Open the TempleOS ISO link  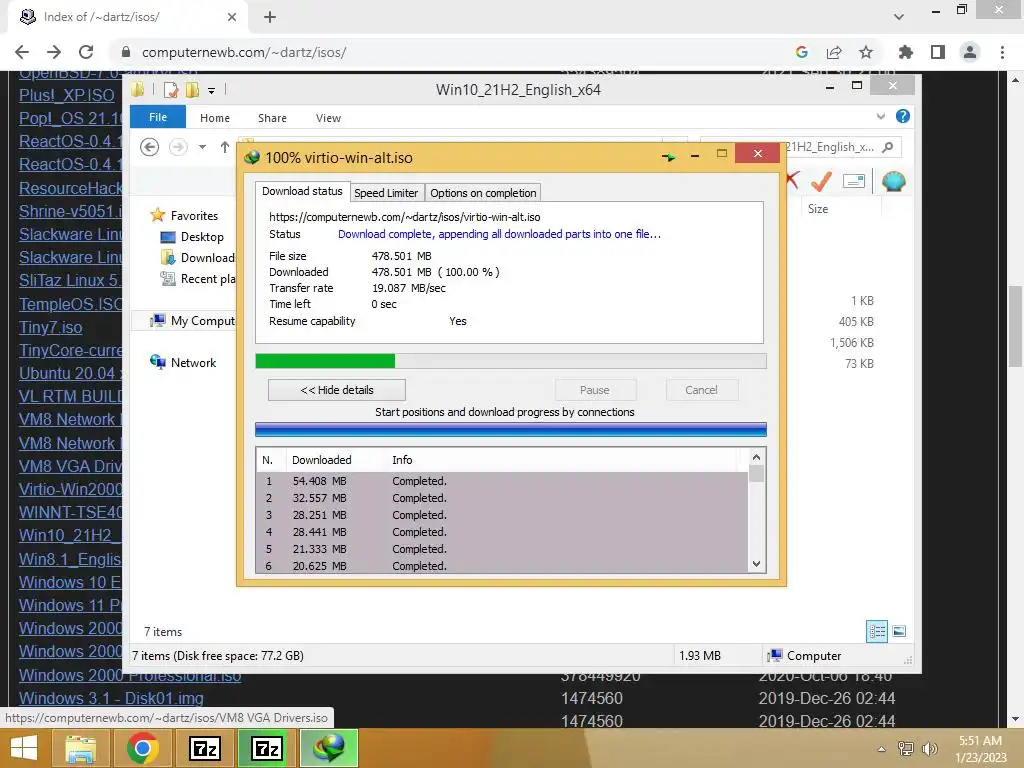click(71, 304)
